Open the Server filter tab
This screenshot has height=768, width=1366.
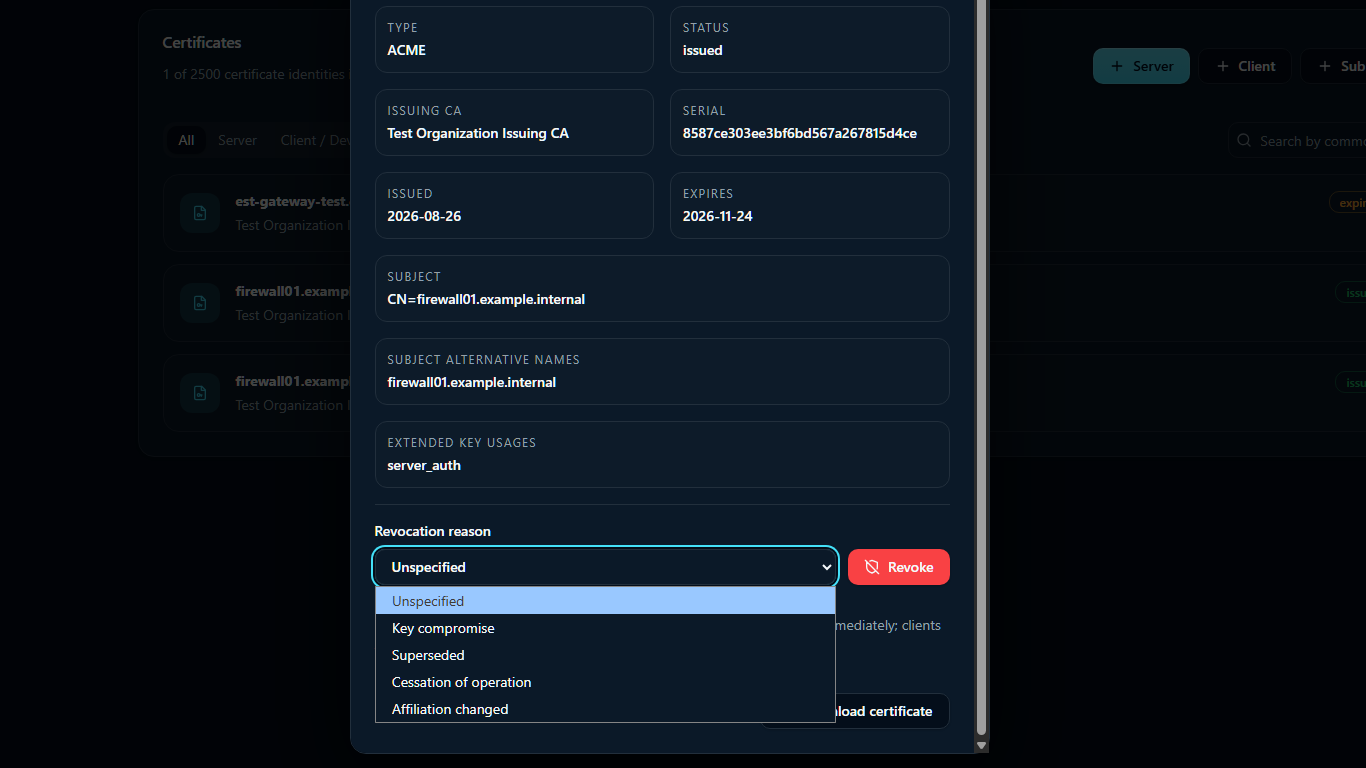(x=237, y=140)
